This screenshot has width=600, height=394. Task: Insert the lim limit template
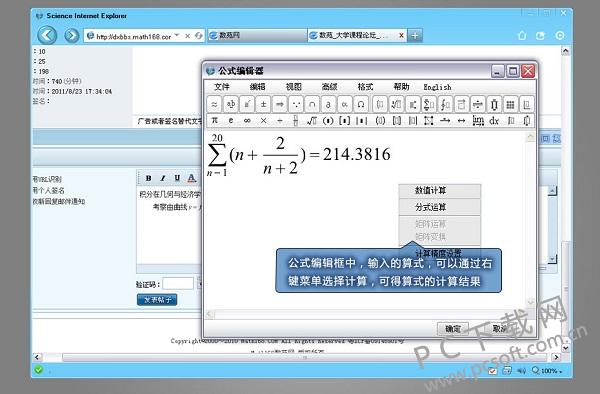(478, 120)
